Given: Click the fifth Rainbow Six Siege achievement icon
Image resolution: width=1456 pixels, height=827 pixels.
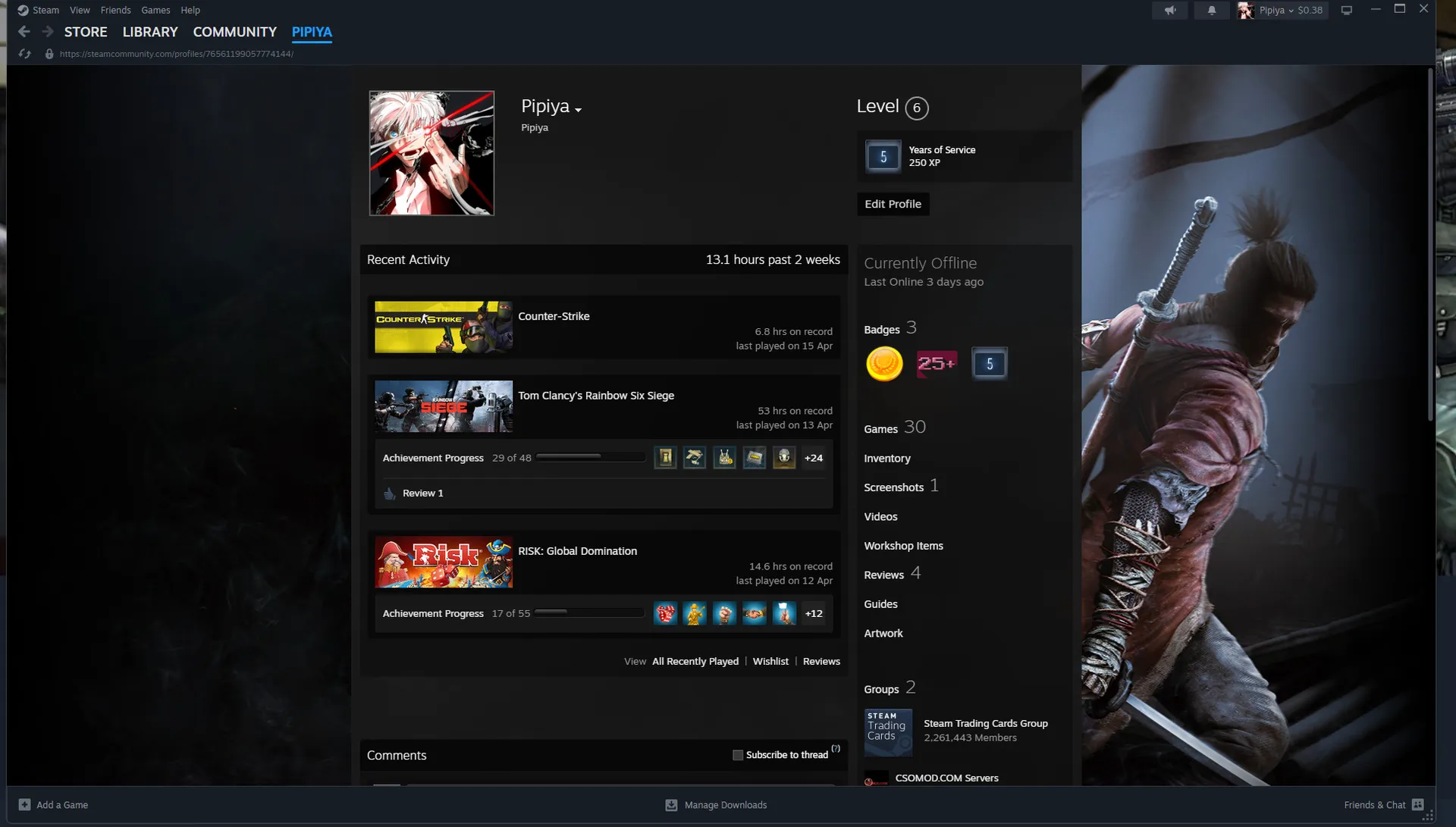Looking at the screenshot, I should click(784, 458).
